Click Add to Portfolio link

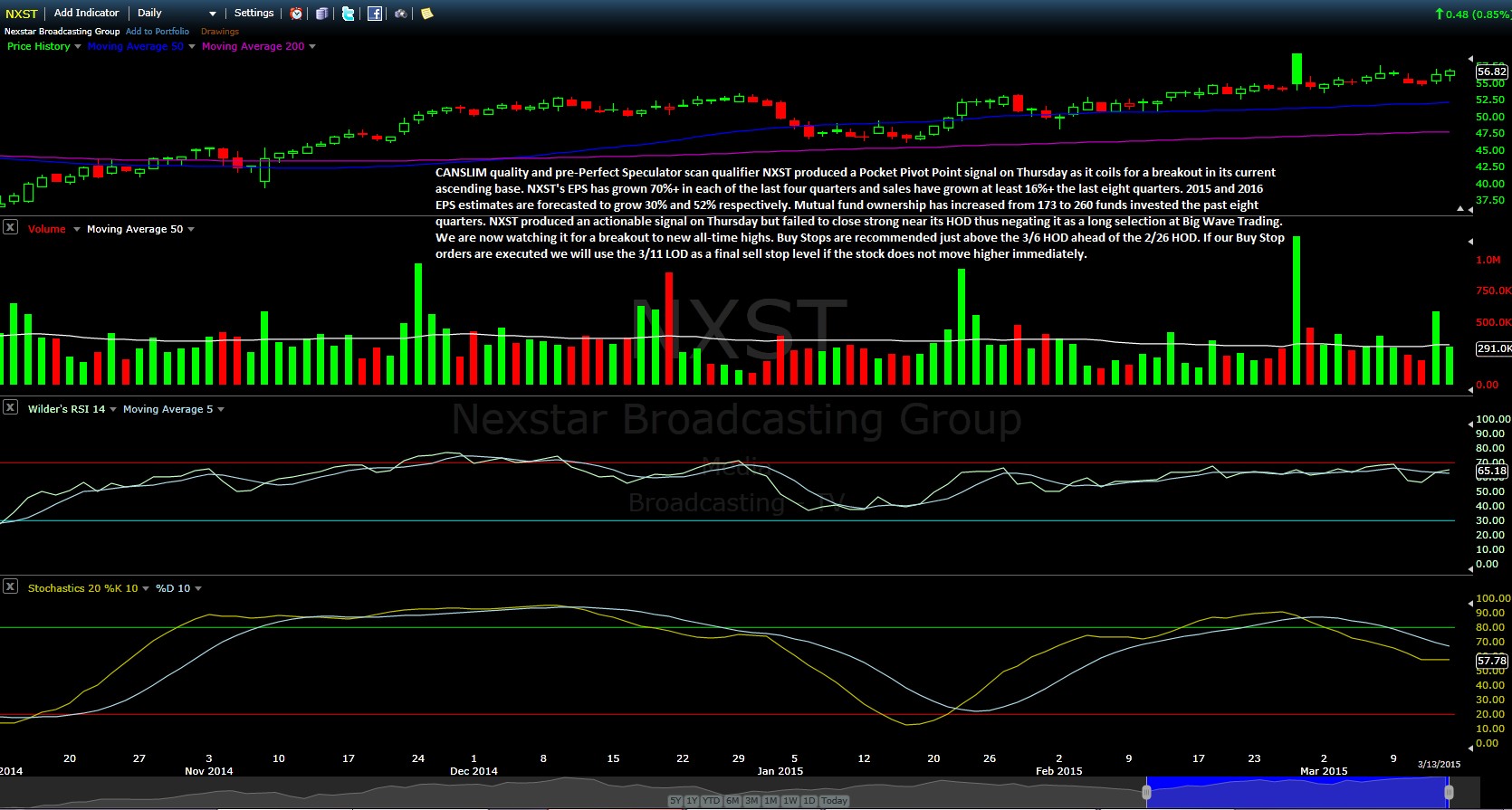point(158,31)
